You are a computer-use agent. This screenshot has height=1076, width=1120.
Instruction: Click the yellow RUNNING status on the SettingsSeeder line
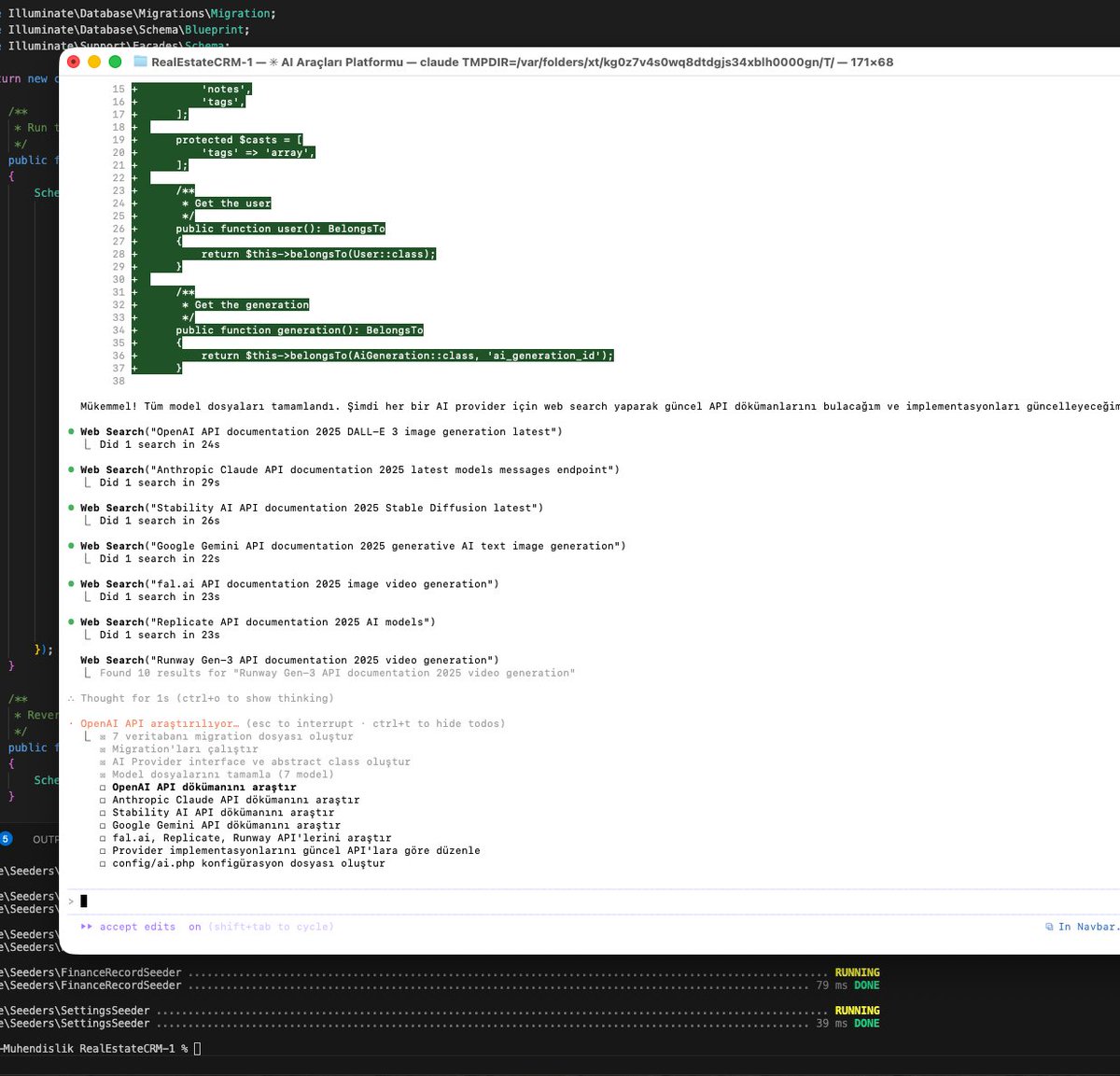pos(857,1011)
